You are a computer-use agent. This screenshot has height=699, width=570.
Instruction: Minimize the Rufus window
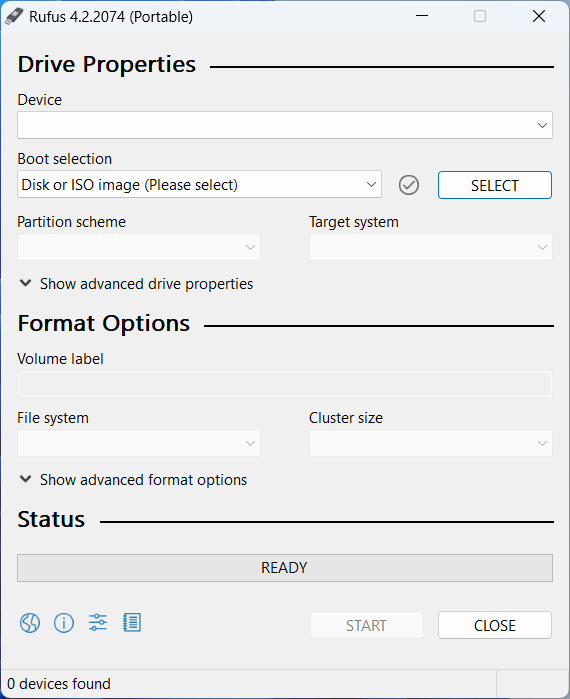point(422,16)
